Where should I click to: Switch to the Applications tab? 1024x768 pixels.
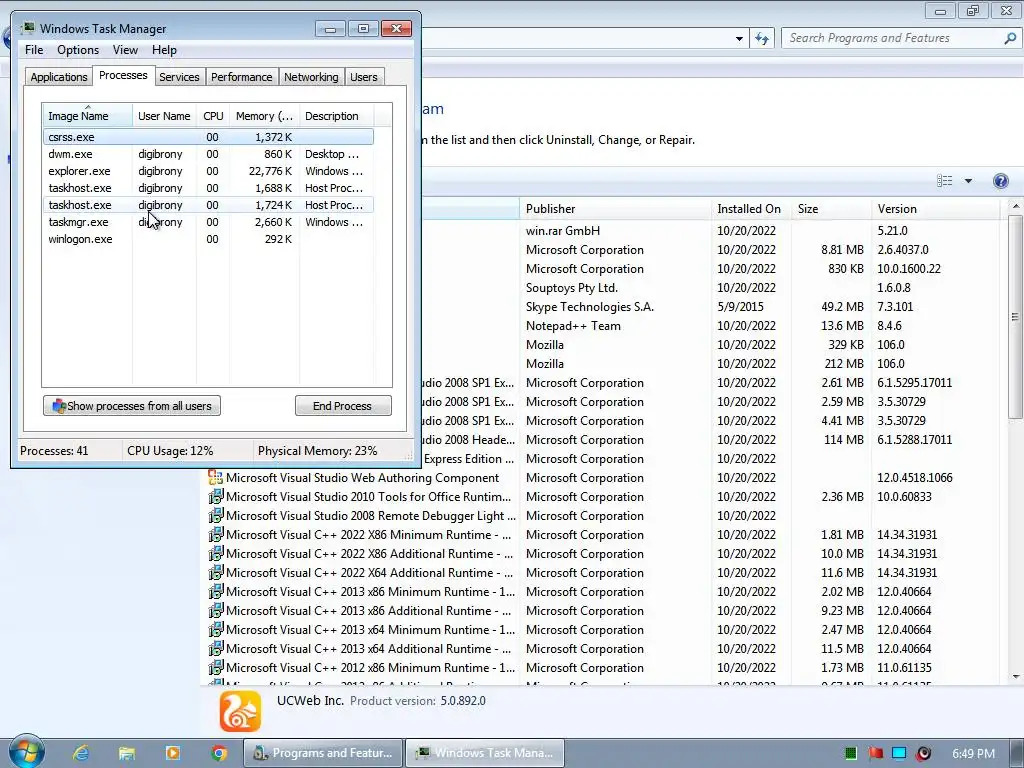pos(59,77)
